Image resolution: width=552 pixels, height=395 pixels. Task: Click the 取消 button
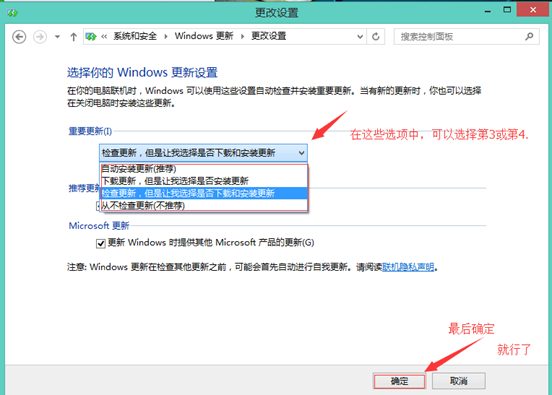pyautogui.click(x=459, y=381)
